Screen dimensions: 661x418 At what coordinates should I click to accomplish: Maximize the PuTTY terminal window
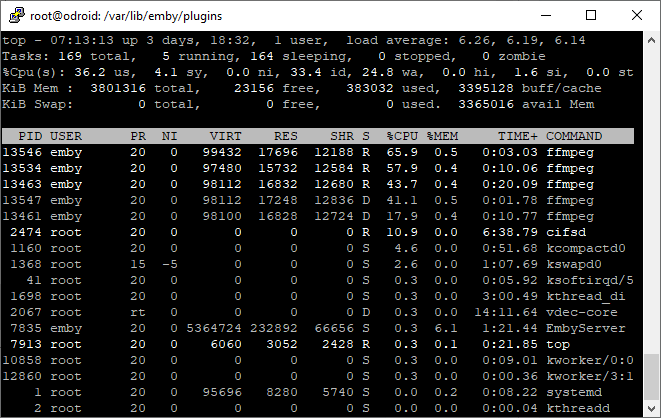tap(591, 16)
